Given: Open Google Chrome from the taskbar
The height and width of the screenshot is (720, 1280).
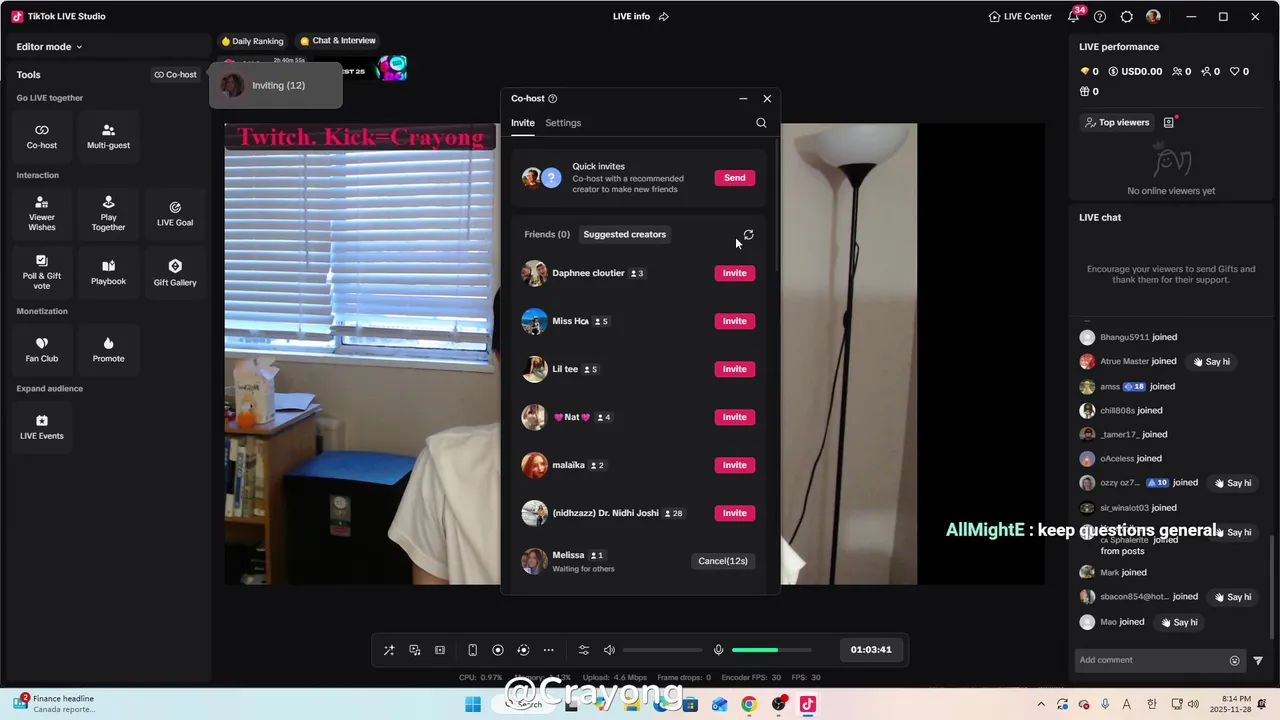Looking at the screenshot, I should coord(748,704).
